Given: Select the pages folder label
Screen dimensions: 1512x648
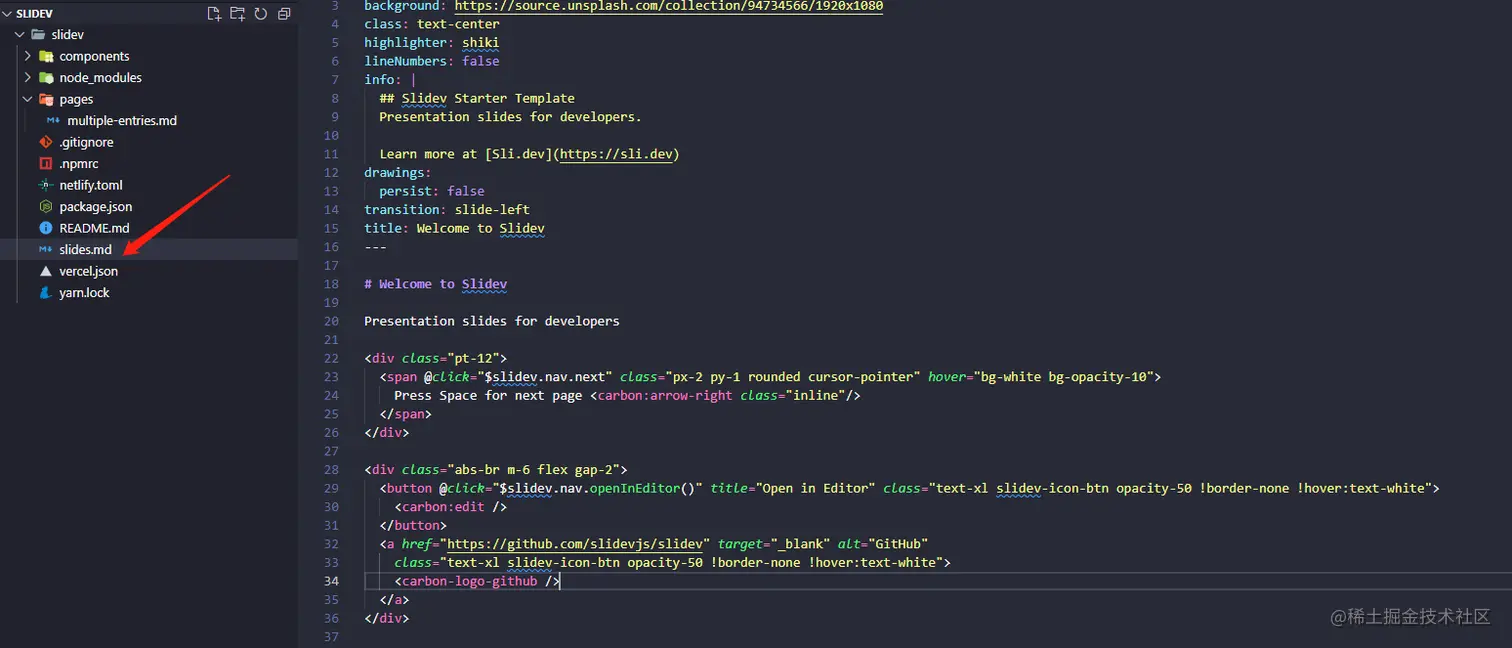Looking at the screenshot, I should (76, 99).
